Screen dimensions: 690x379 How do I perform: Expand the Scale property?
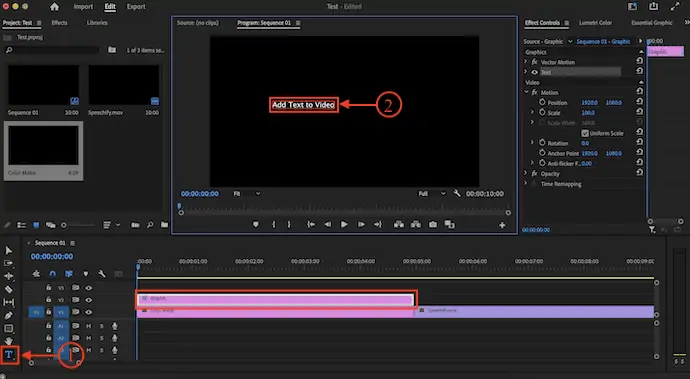(532, 113)
